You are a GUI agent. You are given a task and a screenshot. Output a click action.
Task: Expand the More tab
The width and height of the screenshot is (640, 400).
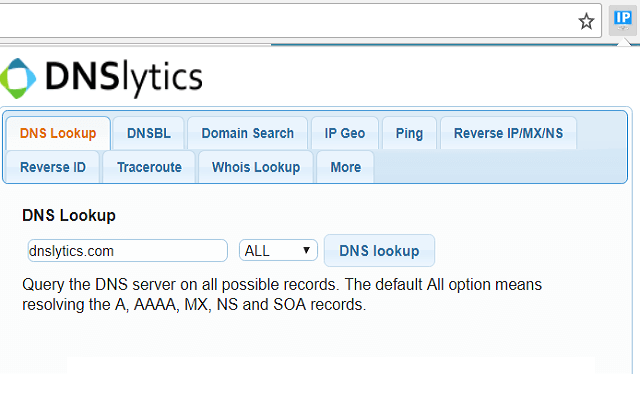[345, 167]
